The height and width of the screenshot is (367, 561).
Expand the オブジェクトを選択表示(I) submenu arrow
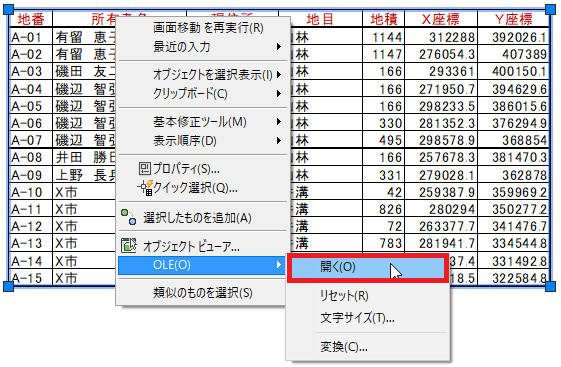click(x=279, y=75)
